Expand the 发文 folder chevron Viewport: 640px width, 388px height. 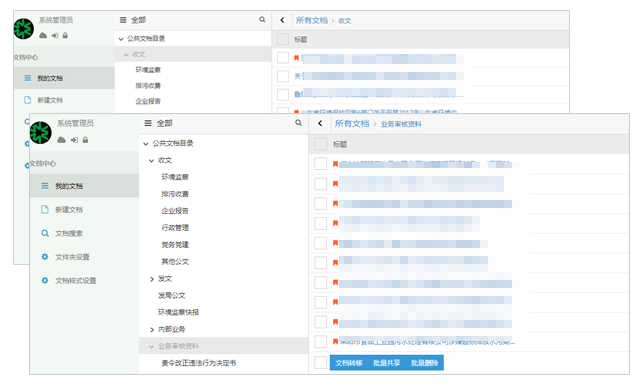152,279
